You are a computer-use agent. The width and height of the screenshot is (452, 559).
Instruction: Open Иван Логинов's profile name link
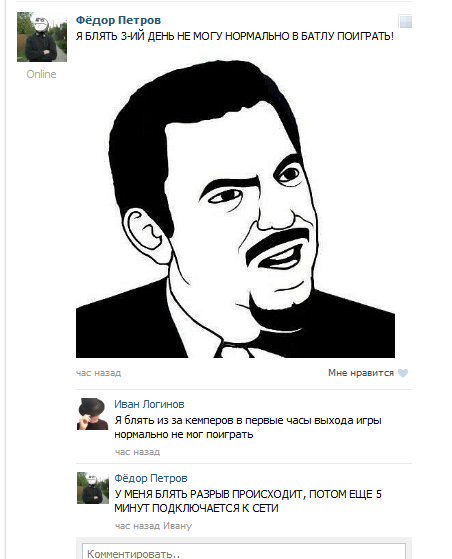pyautogui.click(x=149, y=404)
